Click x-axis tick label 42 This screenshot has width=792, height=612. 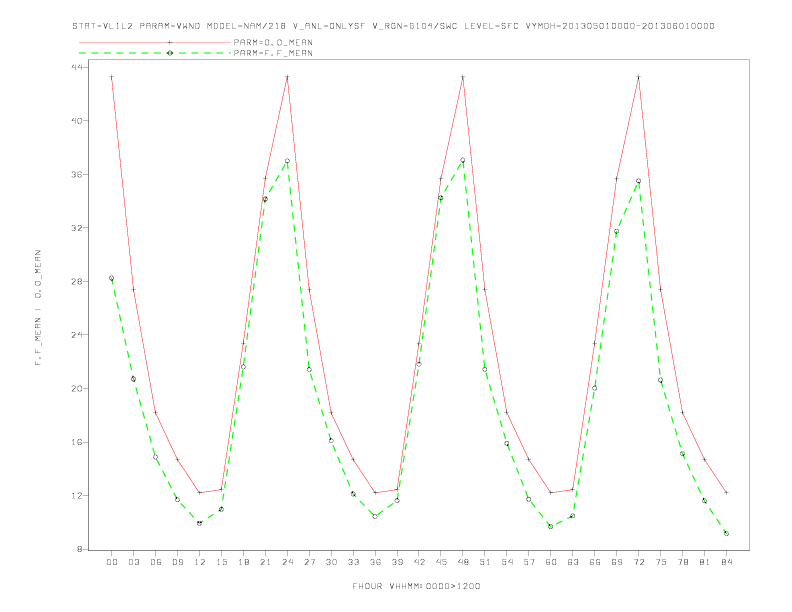pyautogui.click(x=419, y=562)
